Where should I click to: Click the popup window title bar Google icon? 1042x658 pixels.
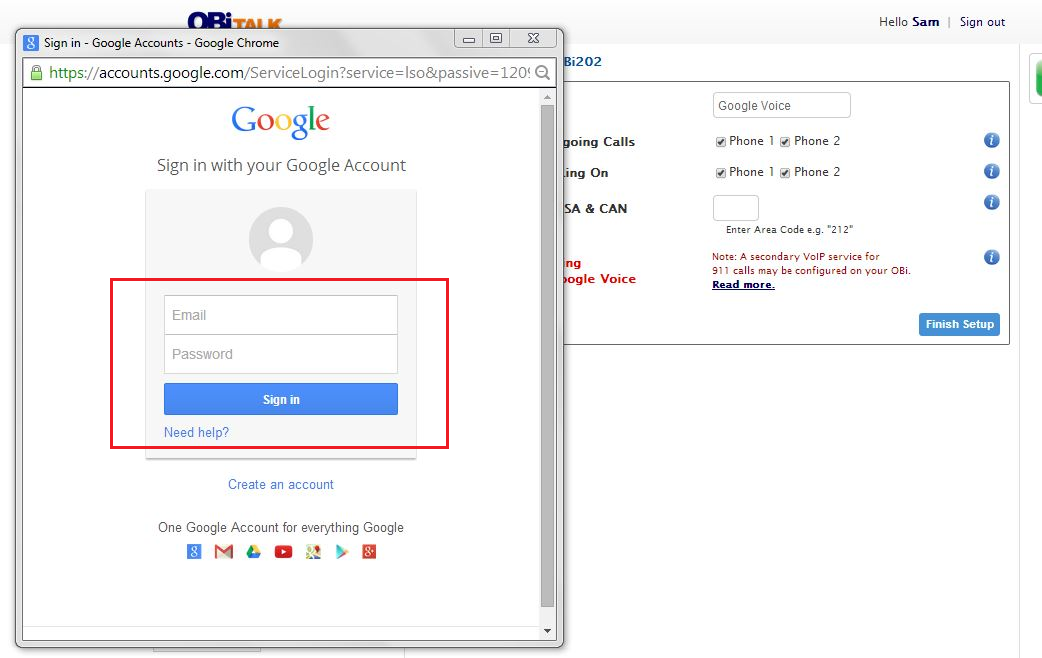(31, 43)
